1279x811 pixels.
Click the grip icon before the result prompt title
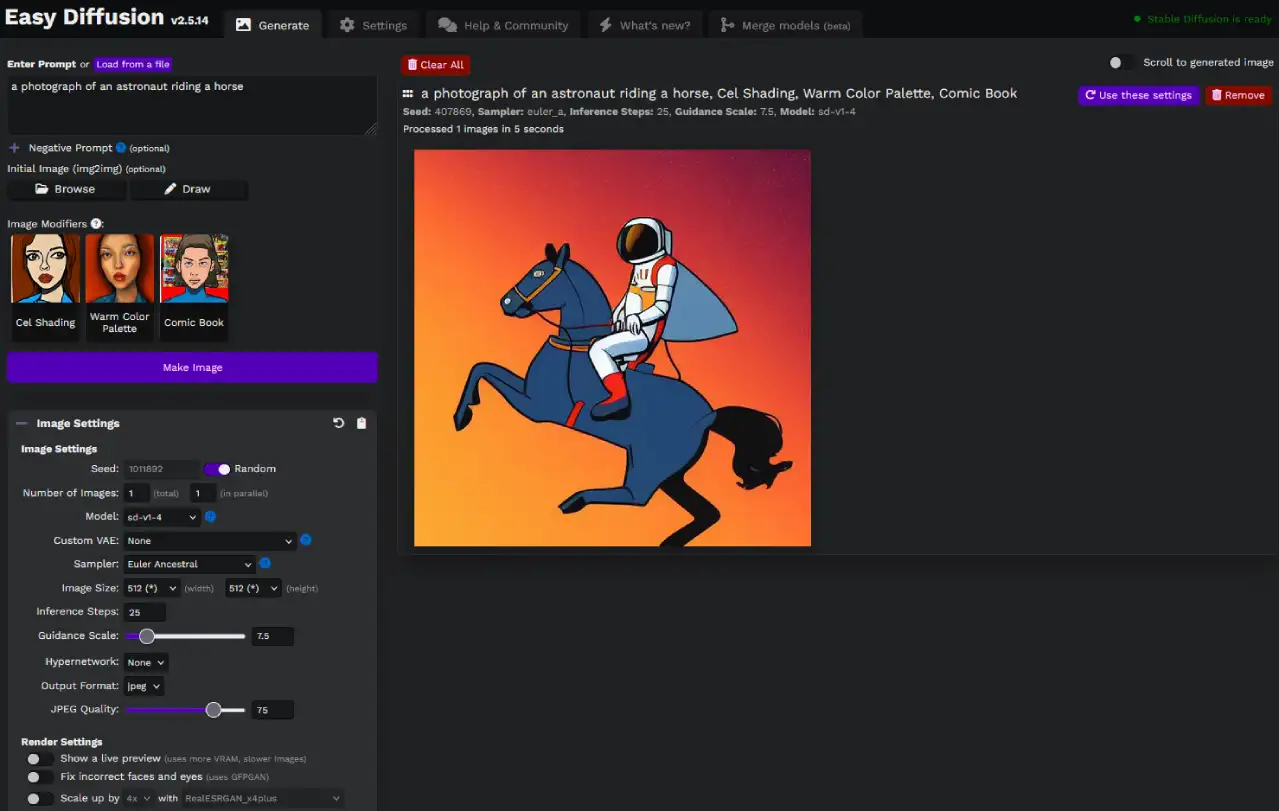pos(408,94)
